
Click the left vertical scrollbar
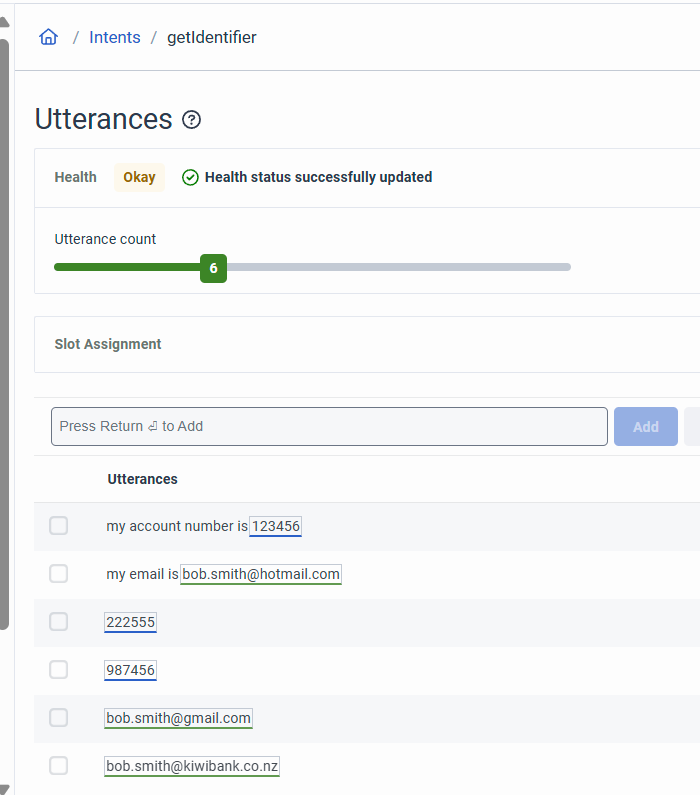(5, 330)
